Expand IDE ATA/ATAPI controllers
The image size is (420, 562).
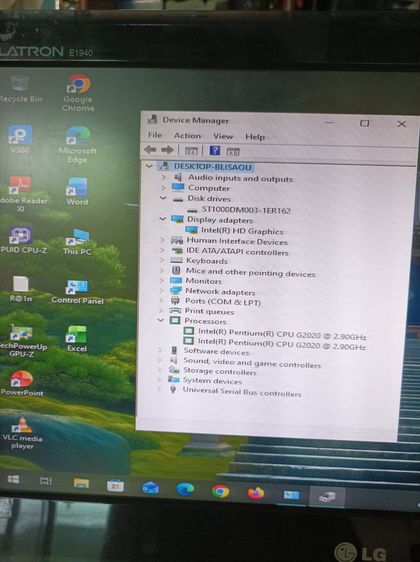[162, 250]
